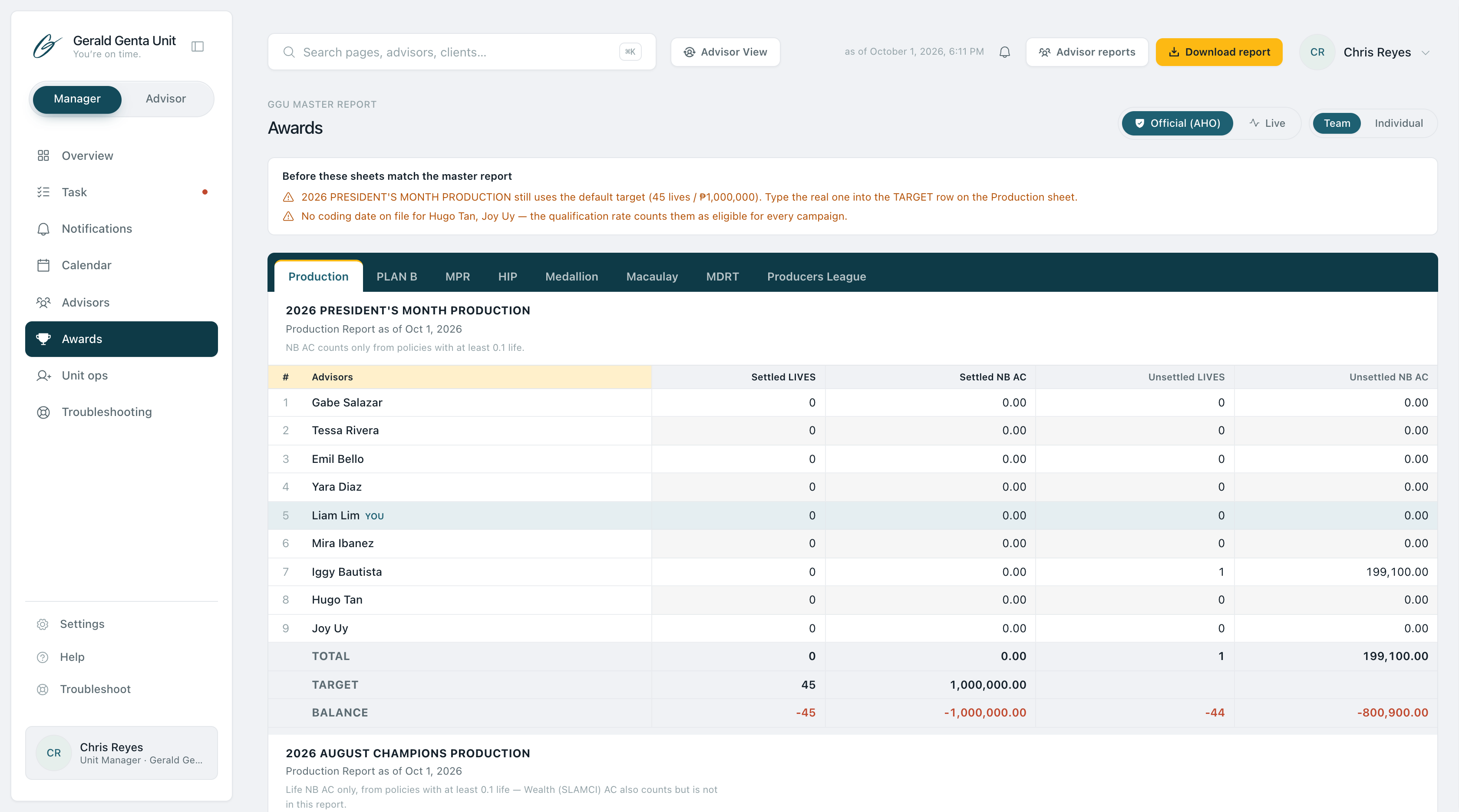
Task: Click the sidebar Notifications bell icon
Action: (43, 229)
